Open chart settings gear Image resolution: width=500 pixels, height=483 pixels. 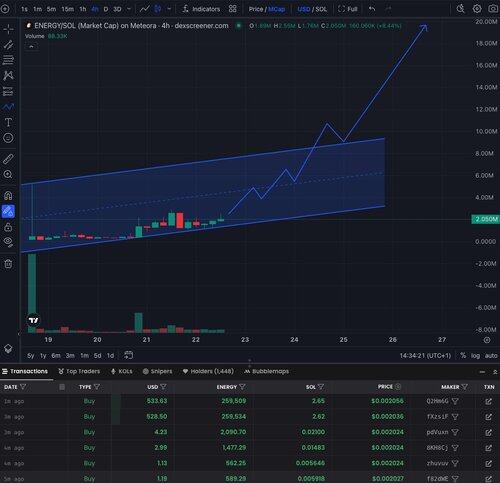coord(477,9)
